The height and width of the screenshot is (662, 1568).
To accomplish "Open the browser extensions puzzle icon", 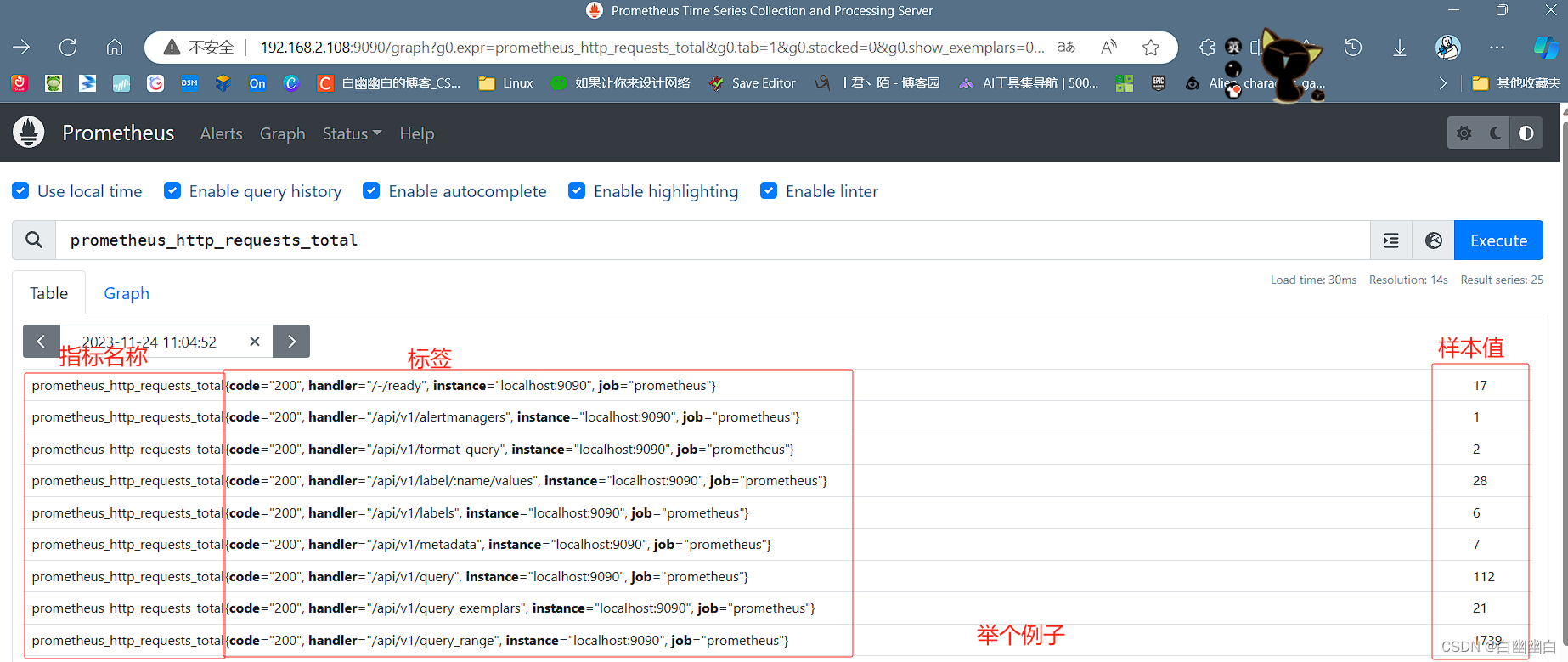I will (x=1207, y=48).
